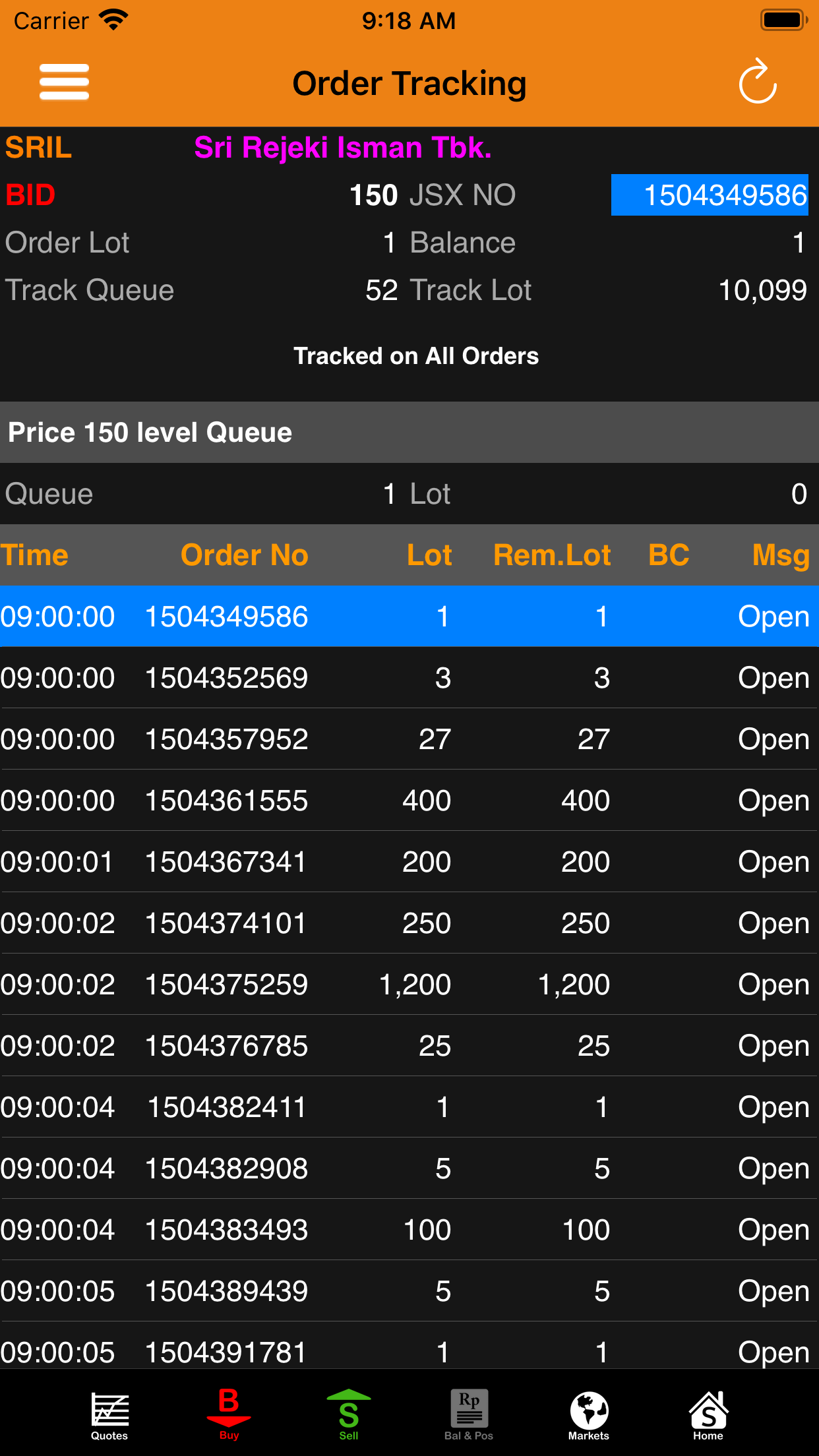Select order 1504376785 row
Viewport: 819px width, 1456px height.
pos(409,1046)
